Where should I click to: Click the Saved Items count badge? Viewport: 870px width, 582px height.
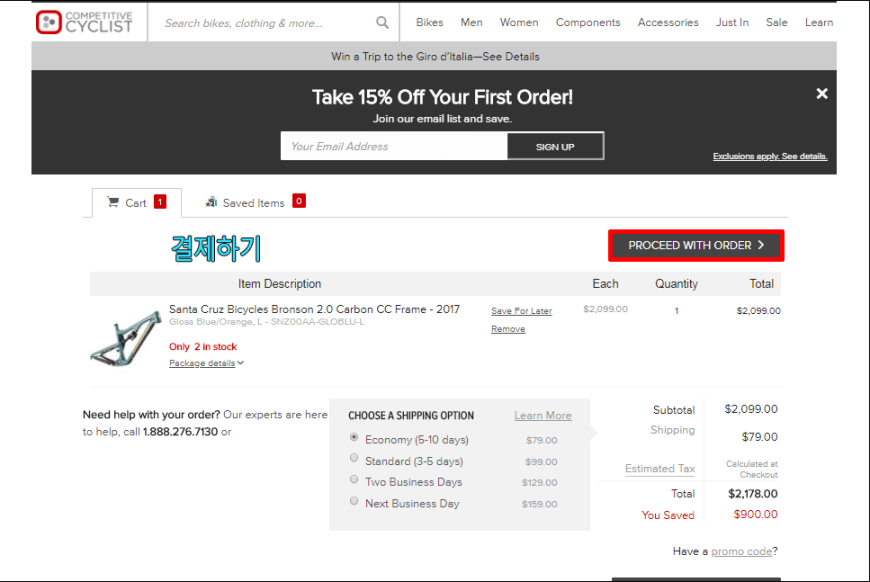click(x=299, y=201)
